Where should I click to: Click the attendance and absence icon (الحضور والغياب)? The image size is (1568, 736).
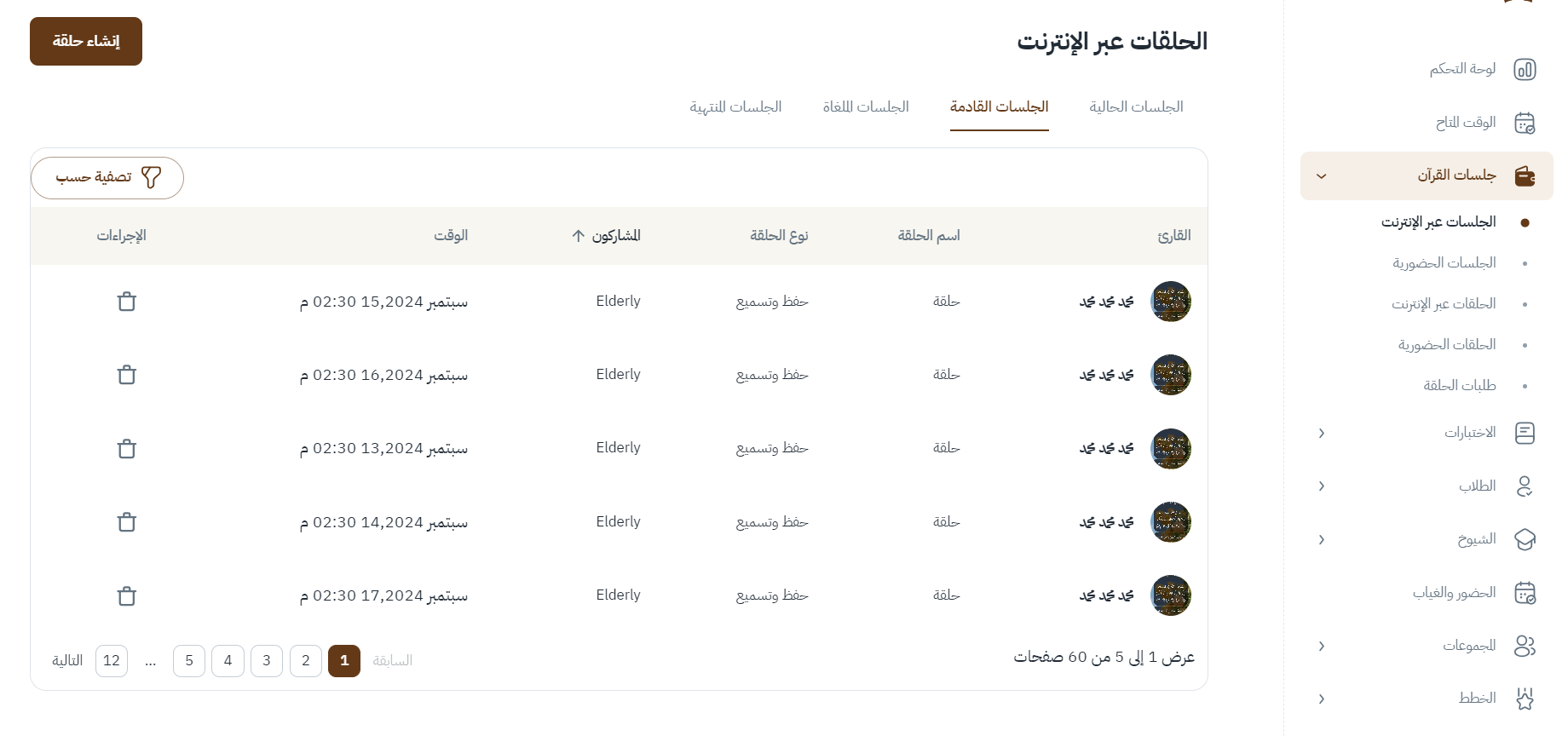coord(1525,593)
